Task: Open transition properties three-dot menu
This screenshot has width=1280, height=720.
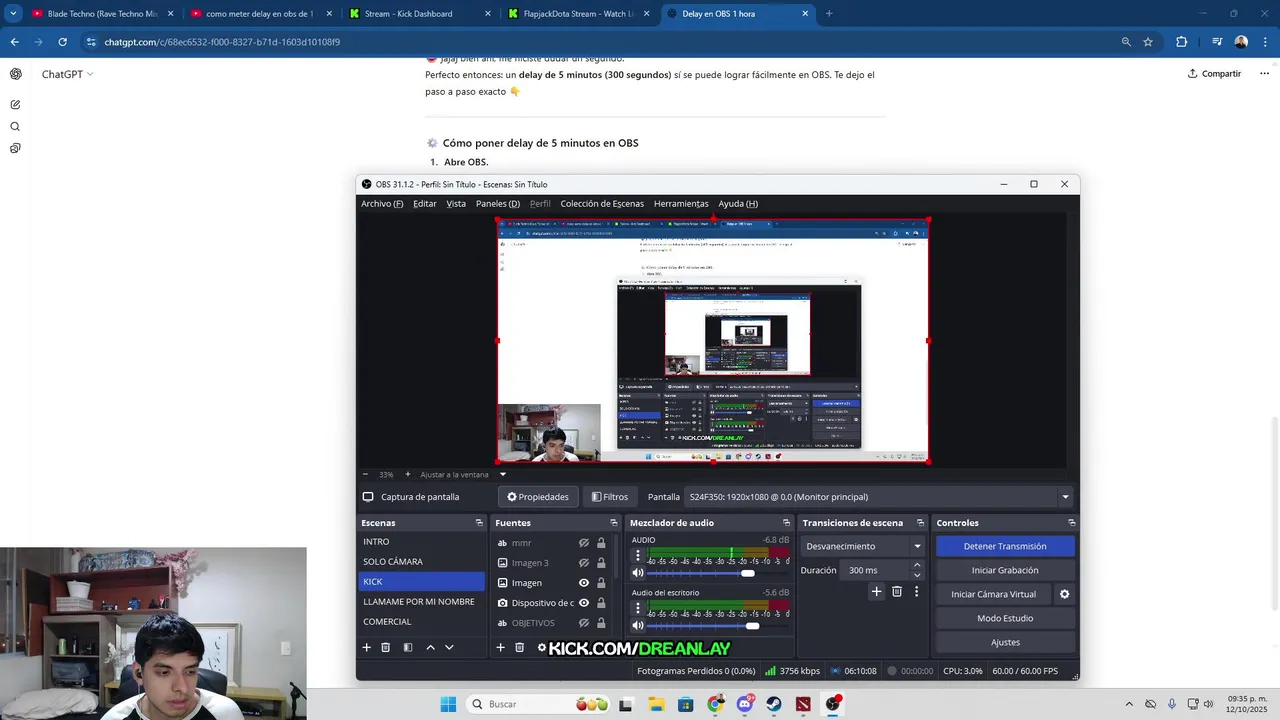Action: pyautogui.click(x=916, y=592)
